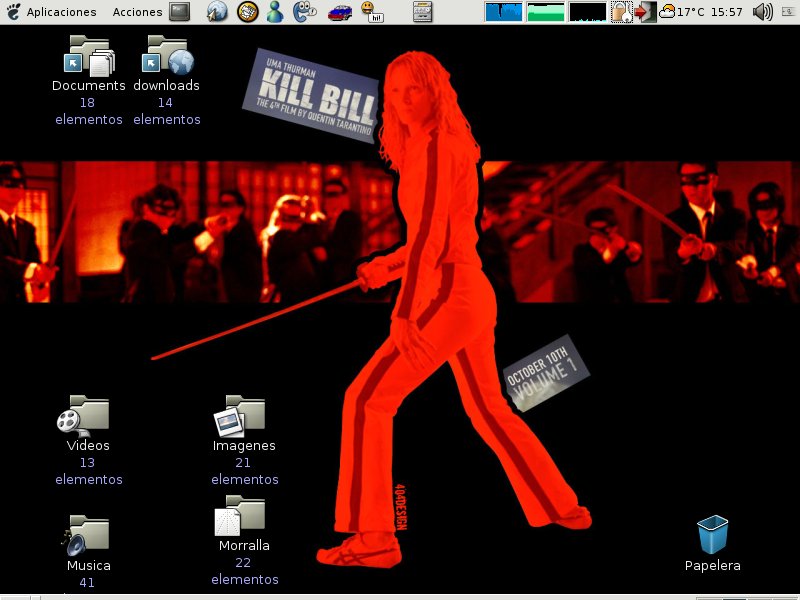Open the green memory usage monitor graph
The height and width of the screenshot is (600, 800).
pos(545,12)
